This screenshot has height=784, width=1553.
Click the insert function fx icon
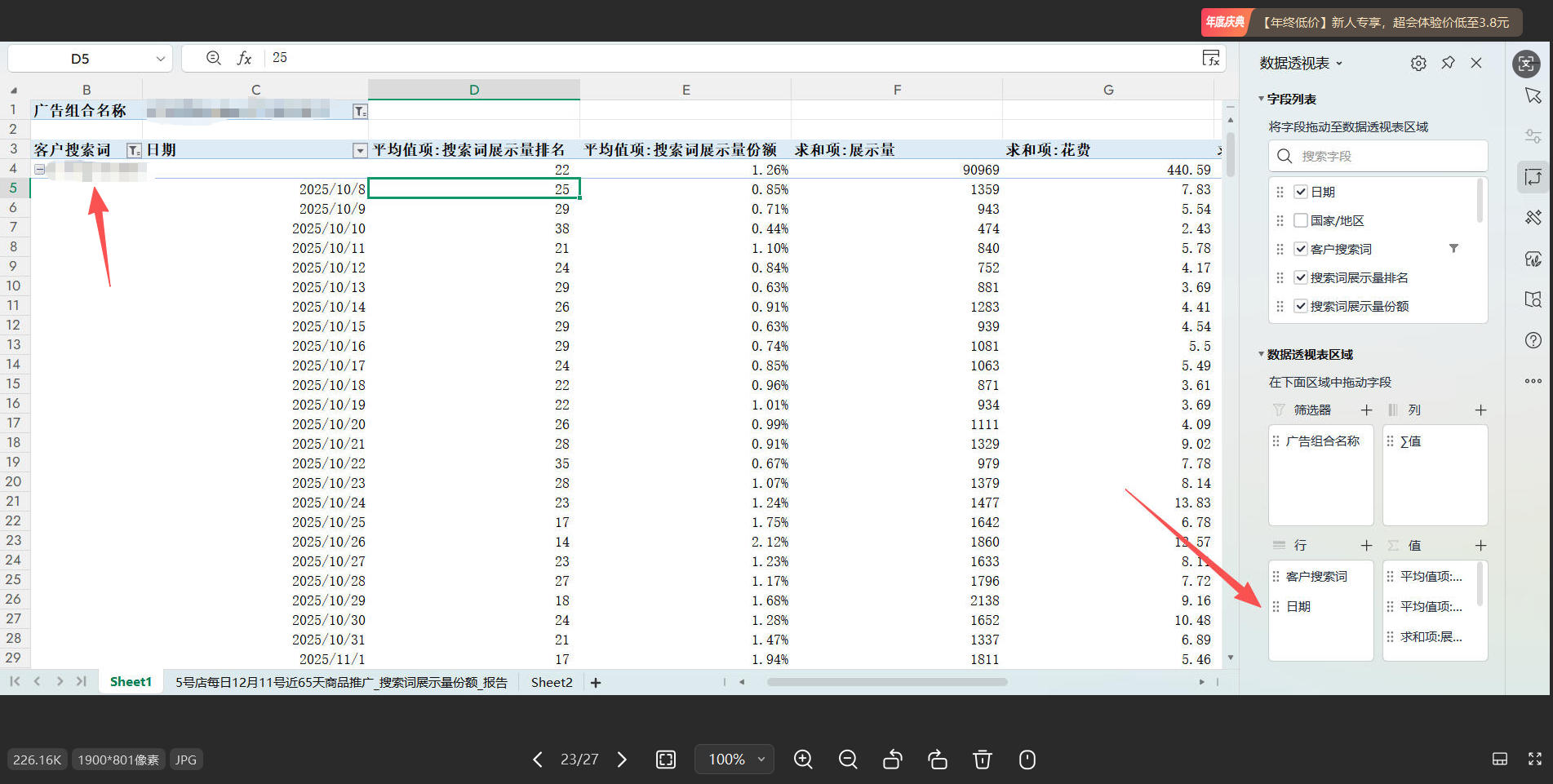(x=244, y=58)
